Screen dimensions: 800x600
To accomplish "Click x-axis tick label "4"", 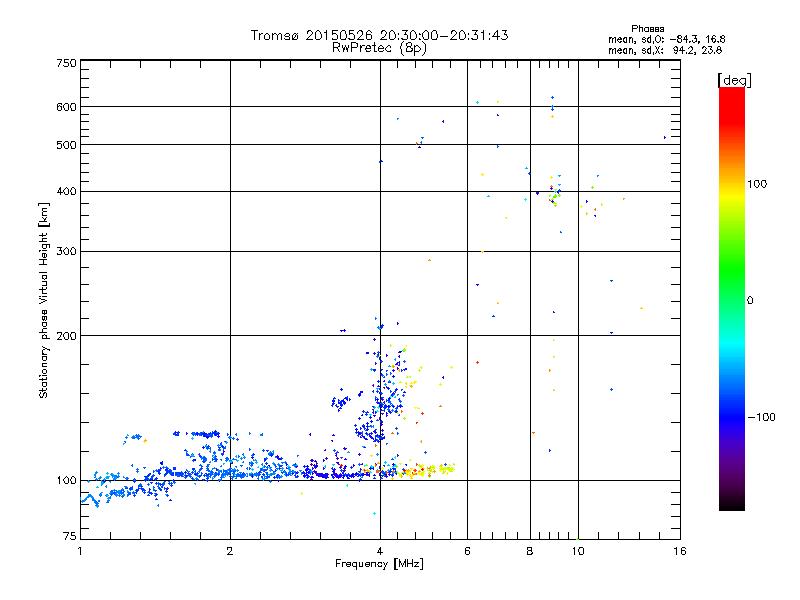I will 380,551.
